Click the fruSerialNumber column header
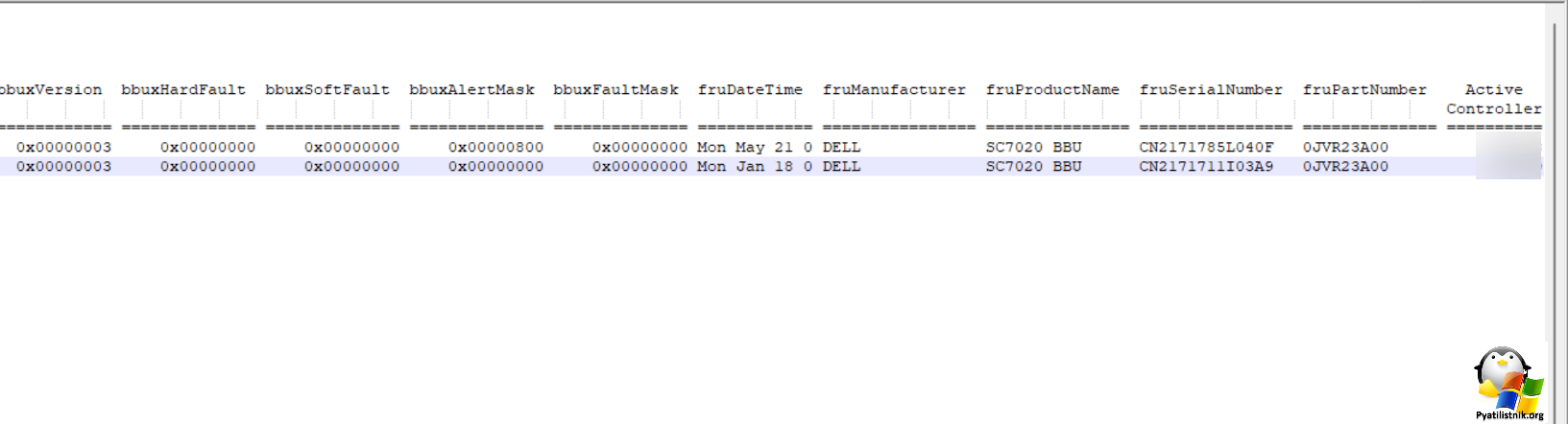 [x=1211, y=89]
